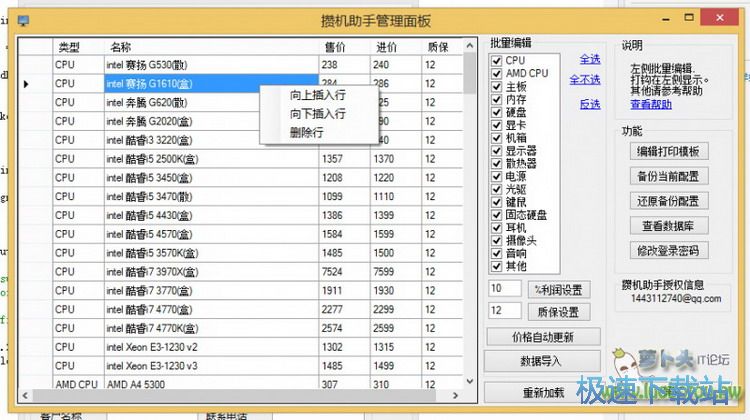This screenshot has width=750, height=420.
Task: Select the cell intel 赛扬 G1610(盒)
Action: tap(211, 84)
